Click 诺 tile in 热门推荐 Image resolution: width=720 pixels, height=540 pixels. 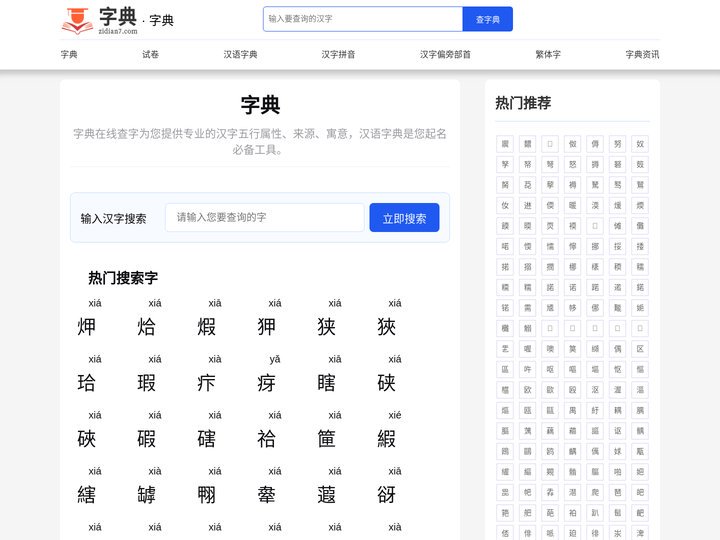tap(573, 287)
